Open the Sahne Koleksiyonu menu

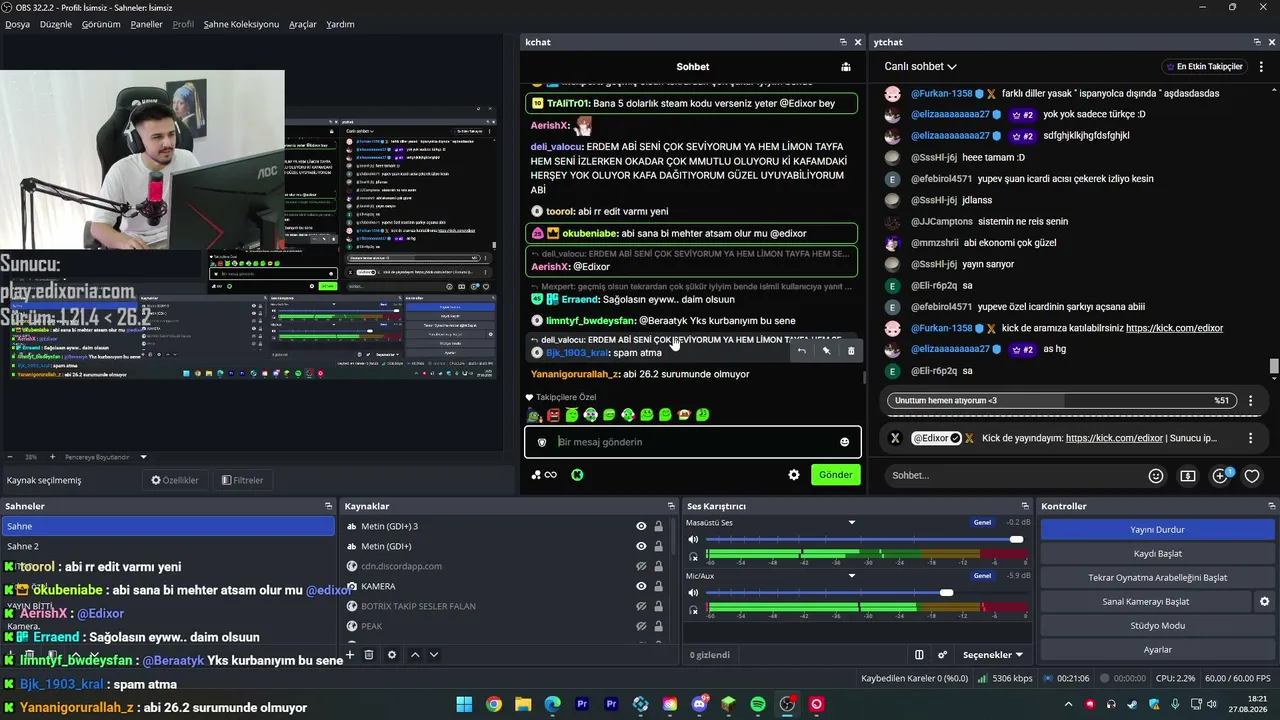tap(241, 24)
